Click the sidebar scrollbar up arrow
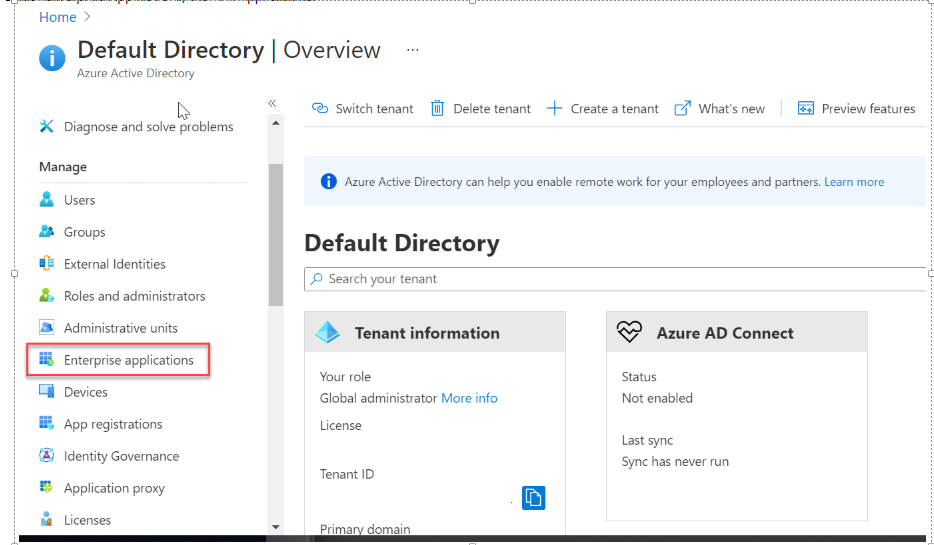The image size is (934, 545). (x=276, y=123)
